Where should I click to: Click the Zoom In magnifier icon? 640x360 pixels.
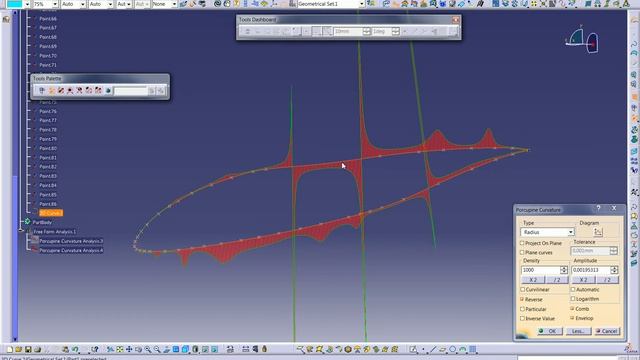[x=148, y=349]
